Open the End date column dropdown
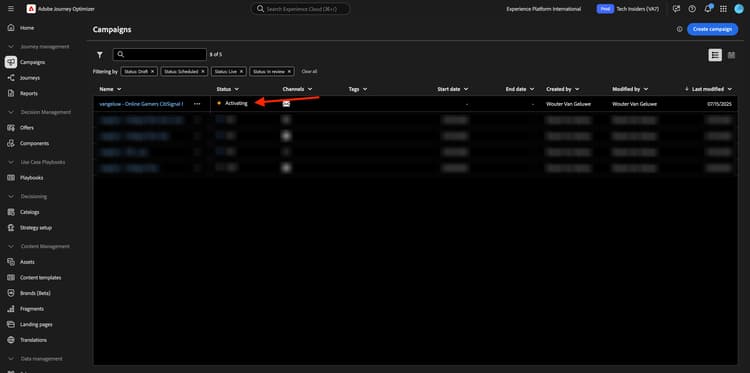Viewport: 750px width, 373px height. [x=532, y=89]
